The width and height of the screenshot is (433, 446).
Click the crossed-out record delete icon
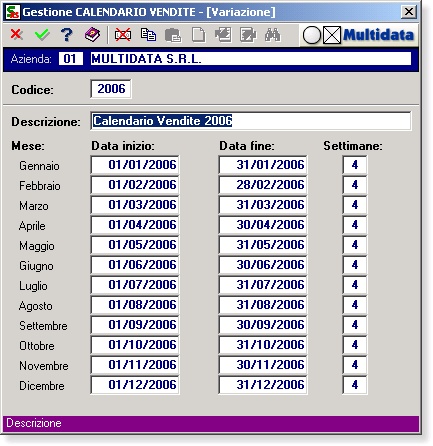tap(123, 35)
